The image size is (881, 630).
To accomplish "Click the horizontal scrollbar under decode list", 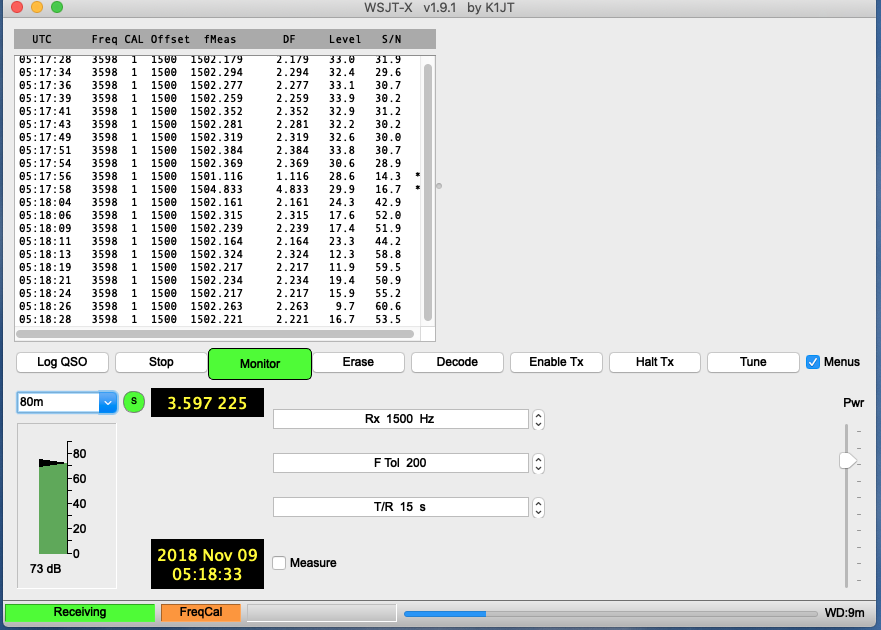I will (x=215, y=334).
